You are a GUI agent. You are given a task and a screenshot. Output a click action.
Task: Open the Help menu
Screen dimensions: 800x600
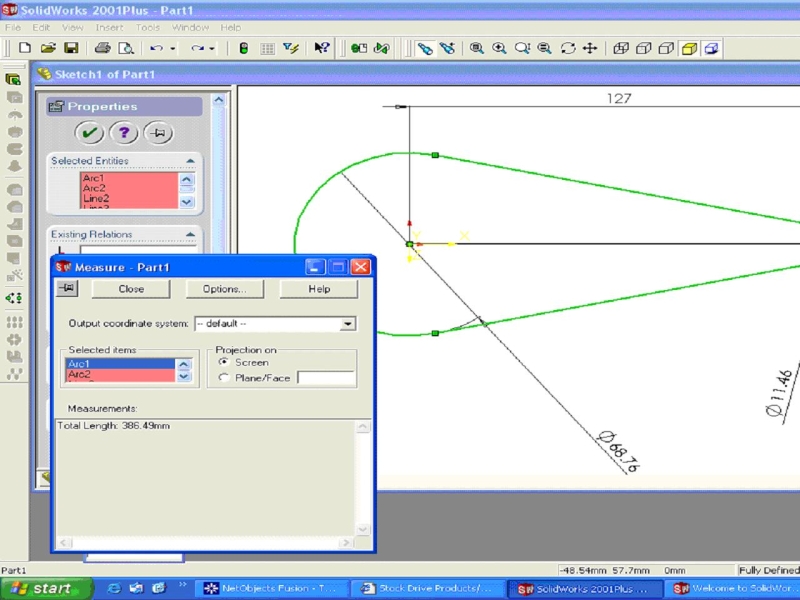click(x=231, y=28)
